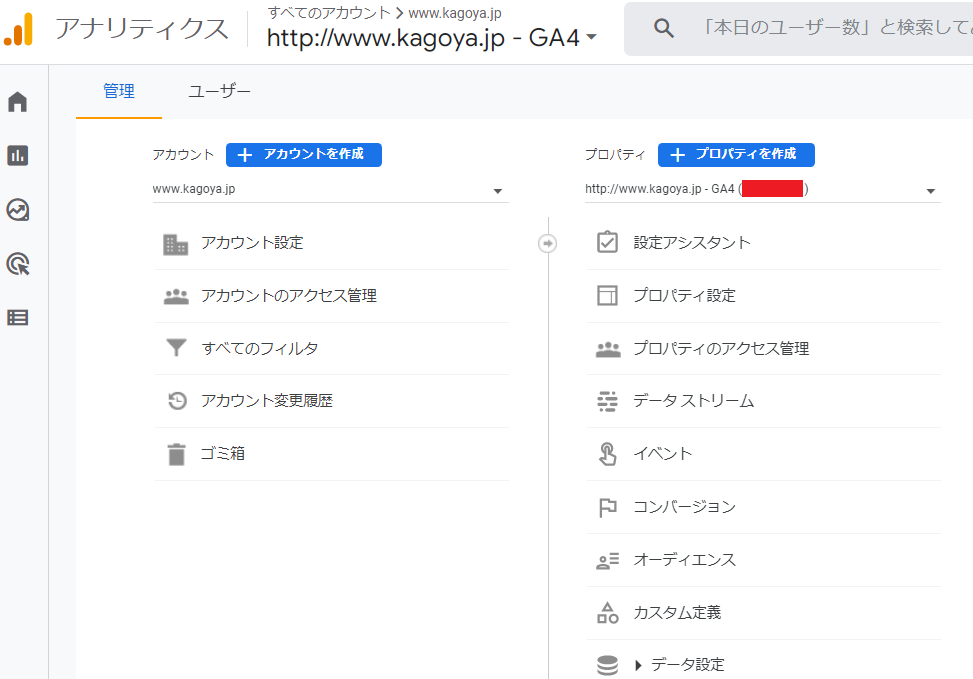The height and width of the screenshot is (679, 973).
Task: Open Advertising cursor-target icon in sidebar
Action: pos(17,264)
